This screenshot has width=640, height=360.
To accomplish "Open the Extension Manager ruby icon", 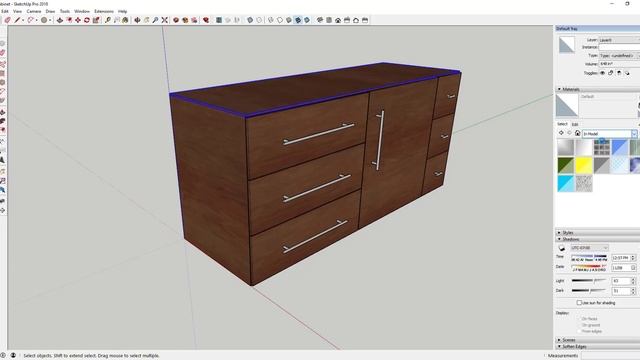I will (206, 20).
